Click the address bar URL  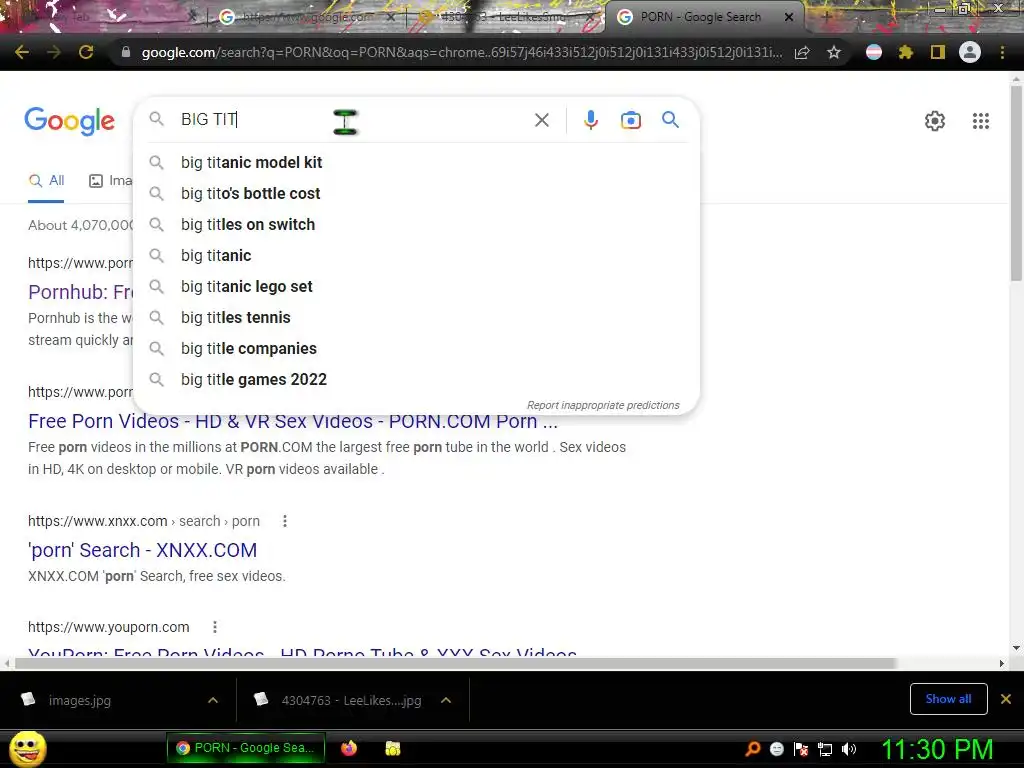(461, 52)
